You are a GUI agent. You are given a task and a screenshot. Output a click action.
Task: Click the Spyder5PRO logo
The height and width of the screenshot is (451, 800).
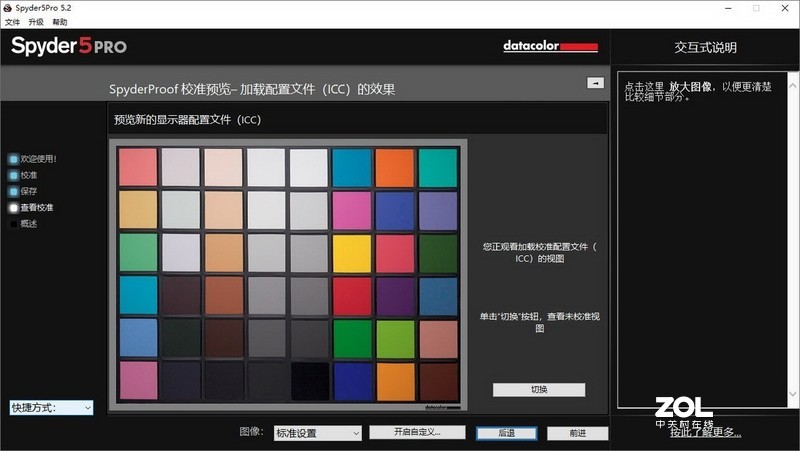pyautogui.click(x=69, y=46)
